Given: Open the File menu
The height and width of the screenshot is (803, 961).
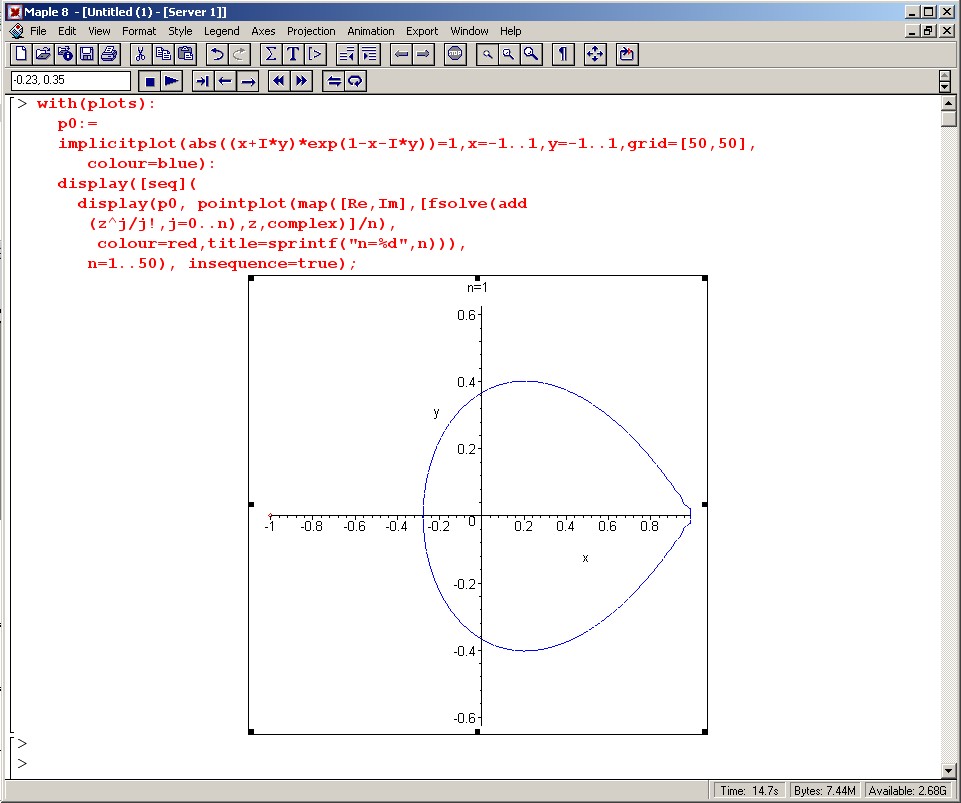Looking at the screenshot, I should click(38, 31).
